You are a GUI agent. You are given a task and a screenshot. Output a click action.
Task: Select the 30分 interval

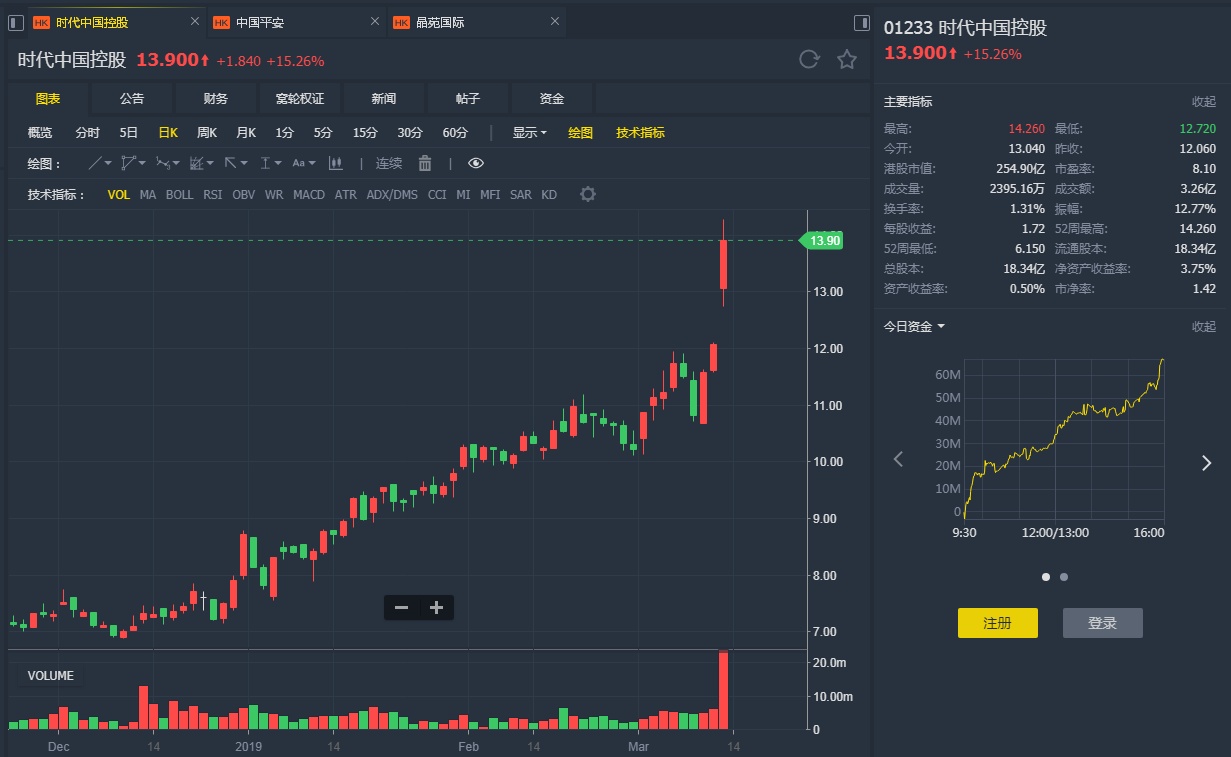(x=410, y=132)
